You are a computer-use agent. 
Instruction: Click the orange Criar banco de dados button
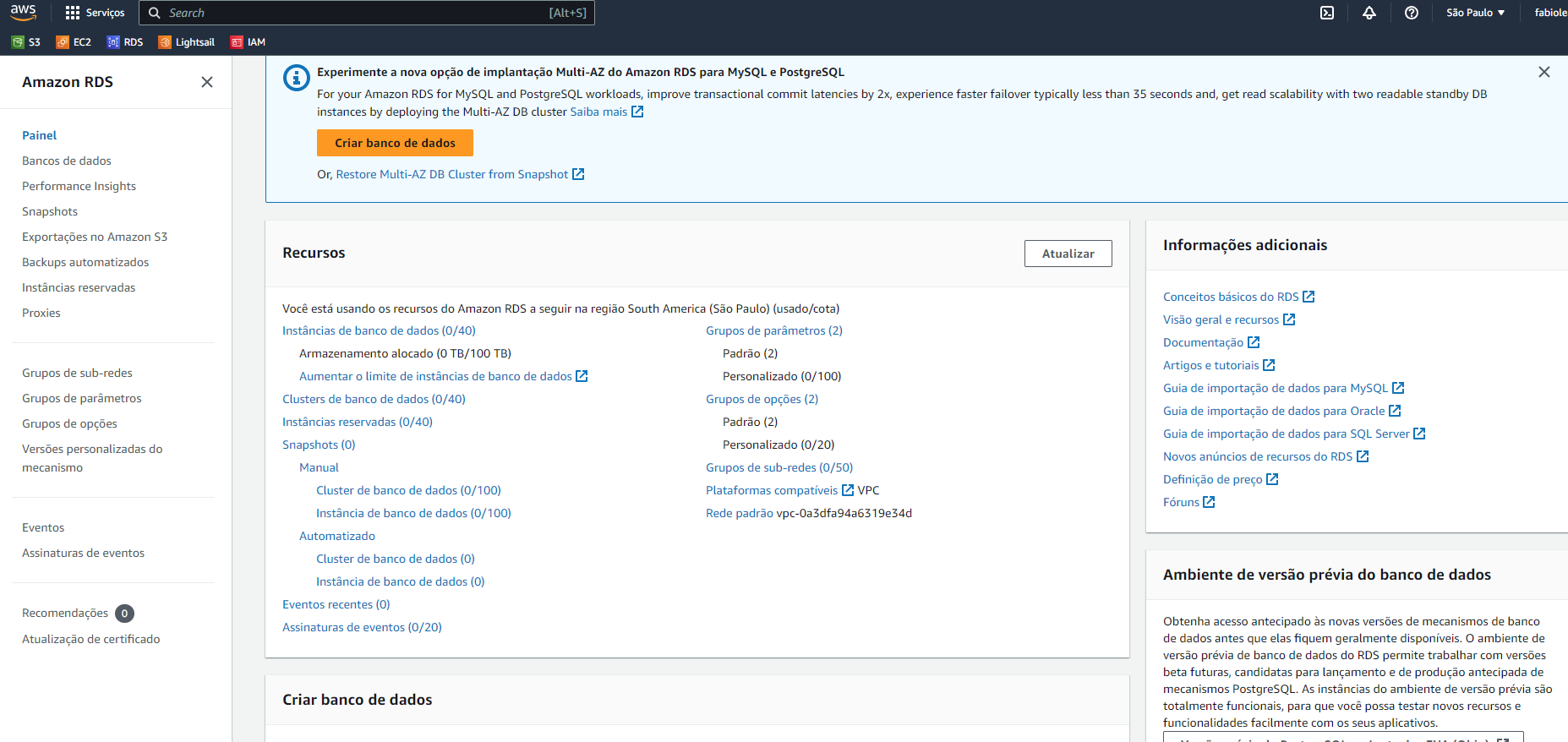[x=395, y=143]
